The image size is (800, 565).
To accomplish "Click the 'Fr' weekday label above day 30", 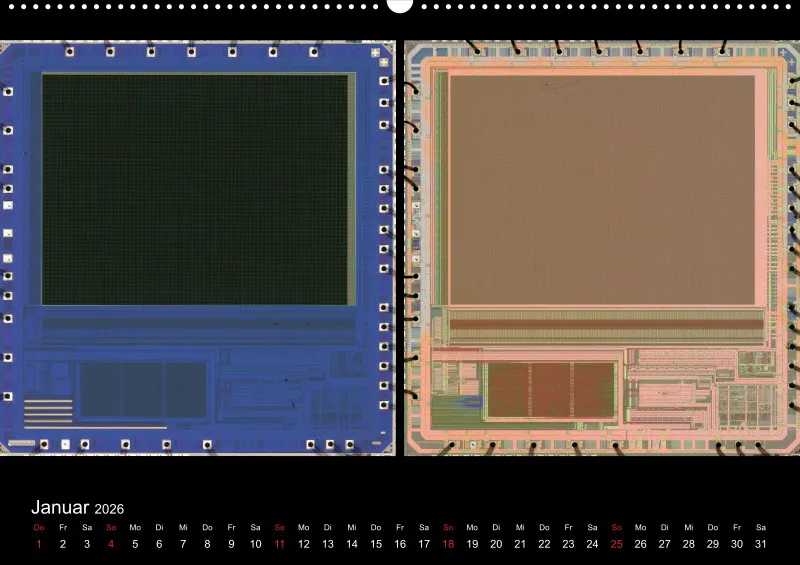I will click(737, 527).
